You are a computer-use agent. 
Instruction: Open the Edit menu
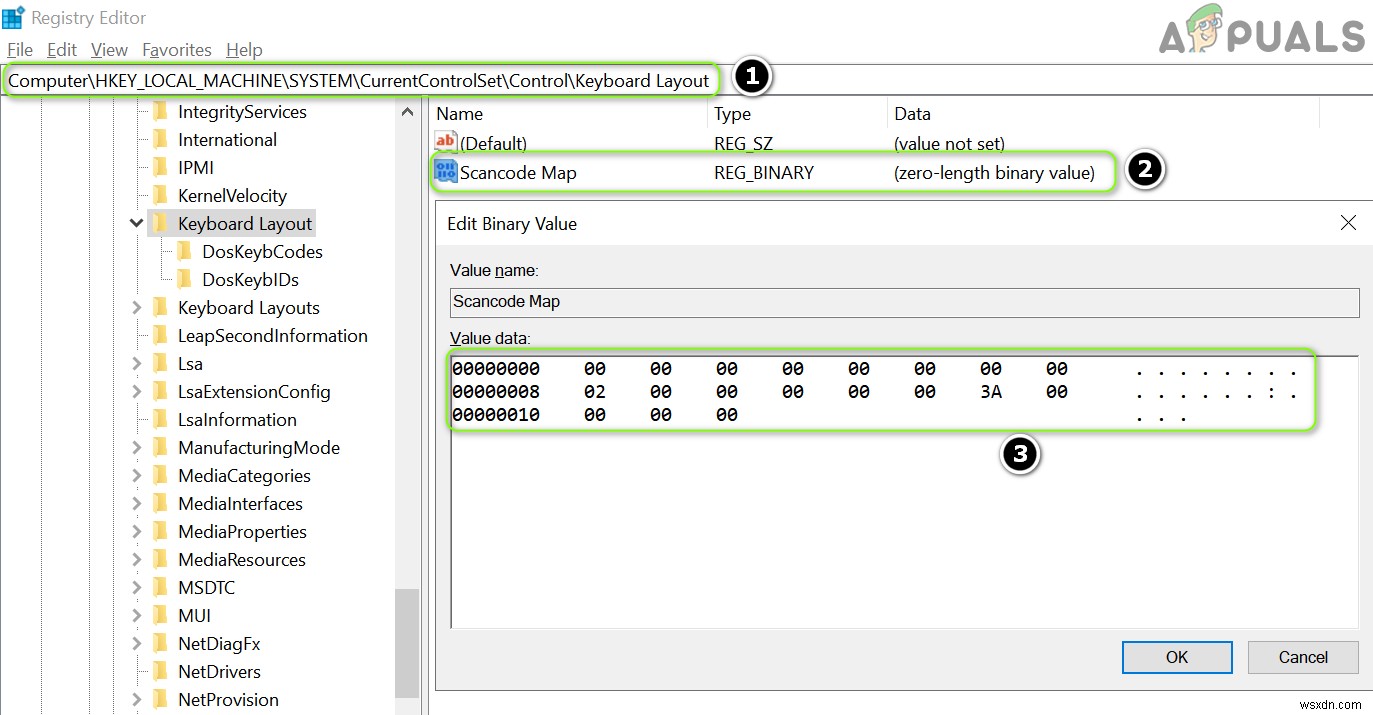(62, 50)
